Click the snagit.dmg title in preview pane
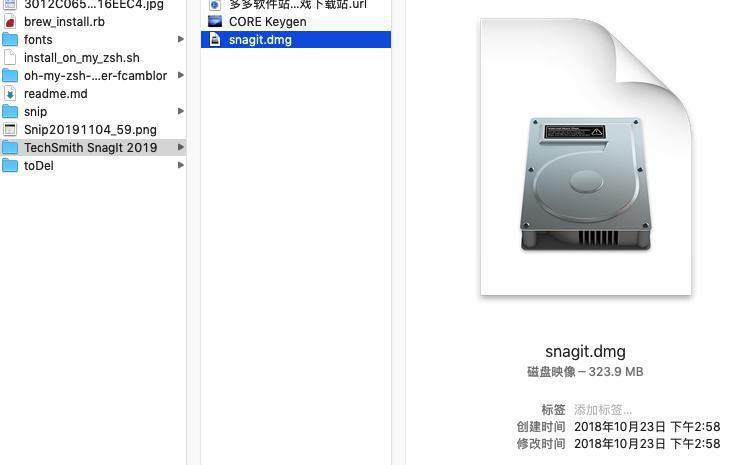The width and height of the screenshot is (738, 465). 586,352
